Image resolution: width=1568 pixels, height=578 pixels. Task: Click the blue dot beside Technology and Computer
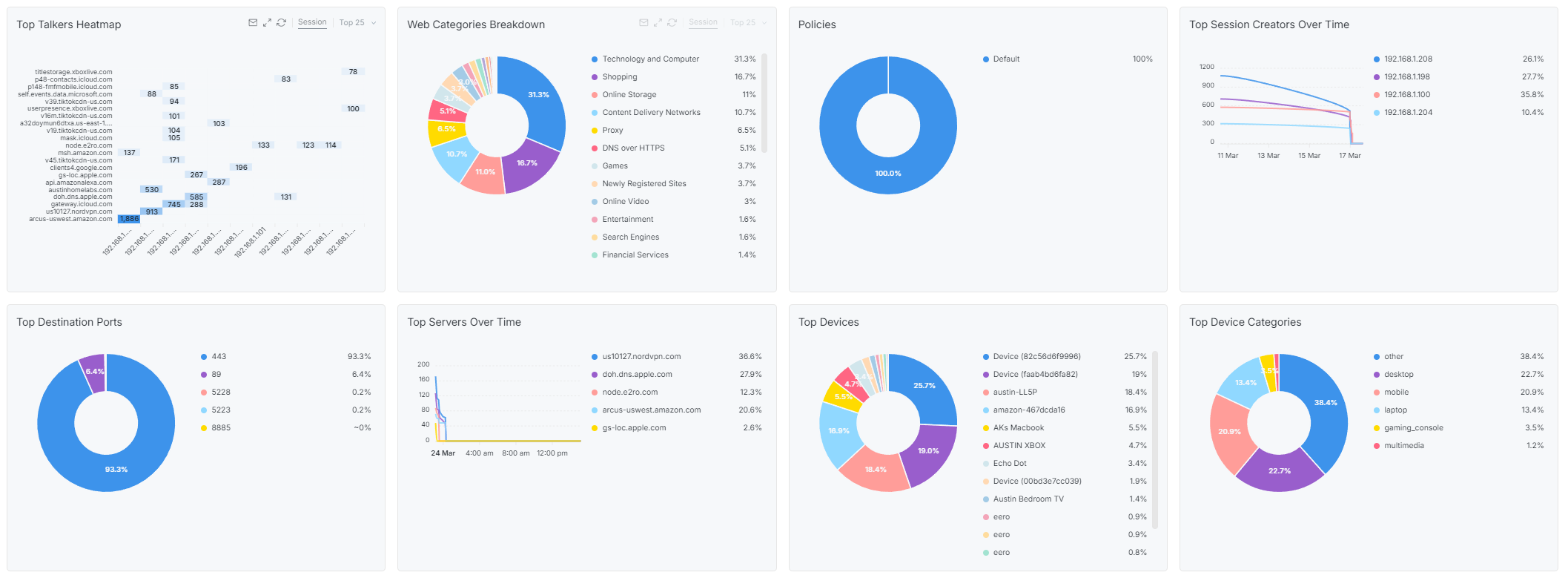(x=595, y=59)
